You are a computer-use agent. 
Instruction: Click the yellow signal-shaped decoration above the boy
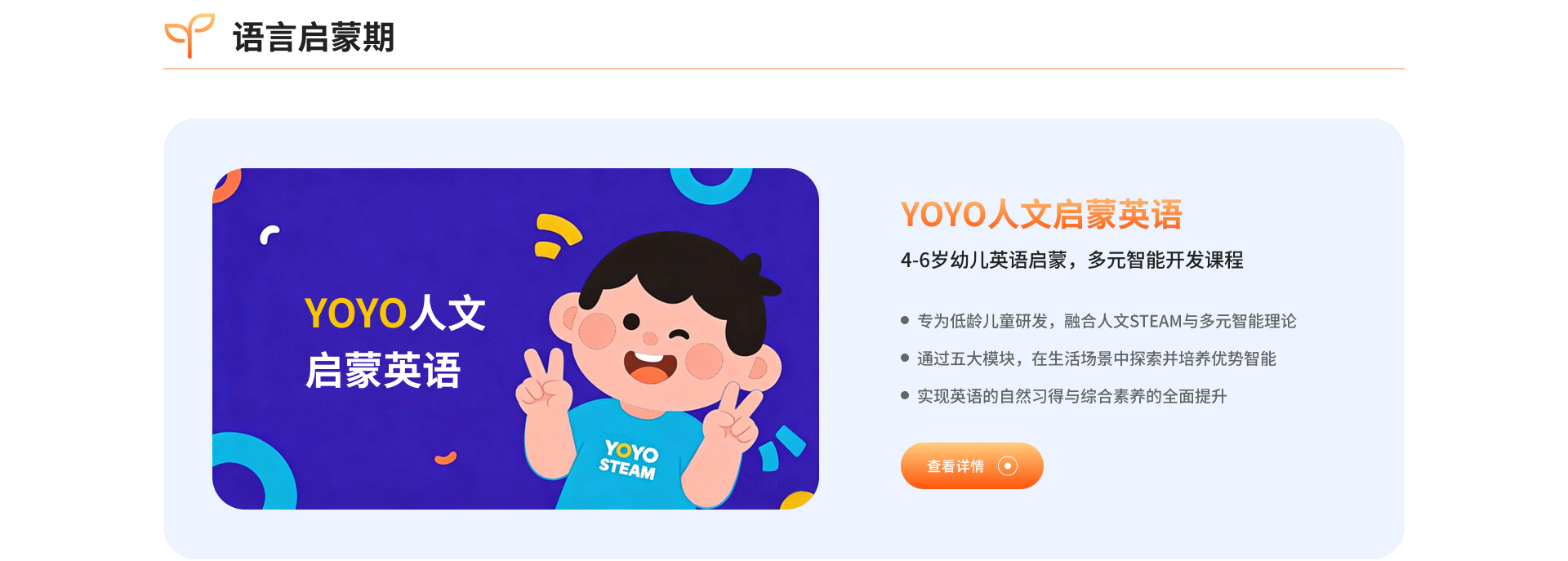558,235
